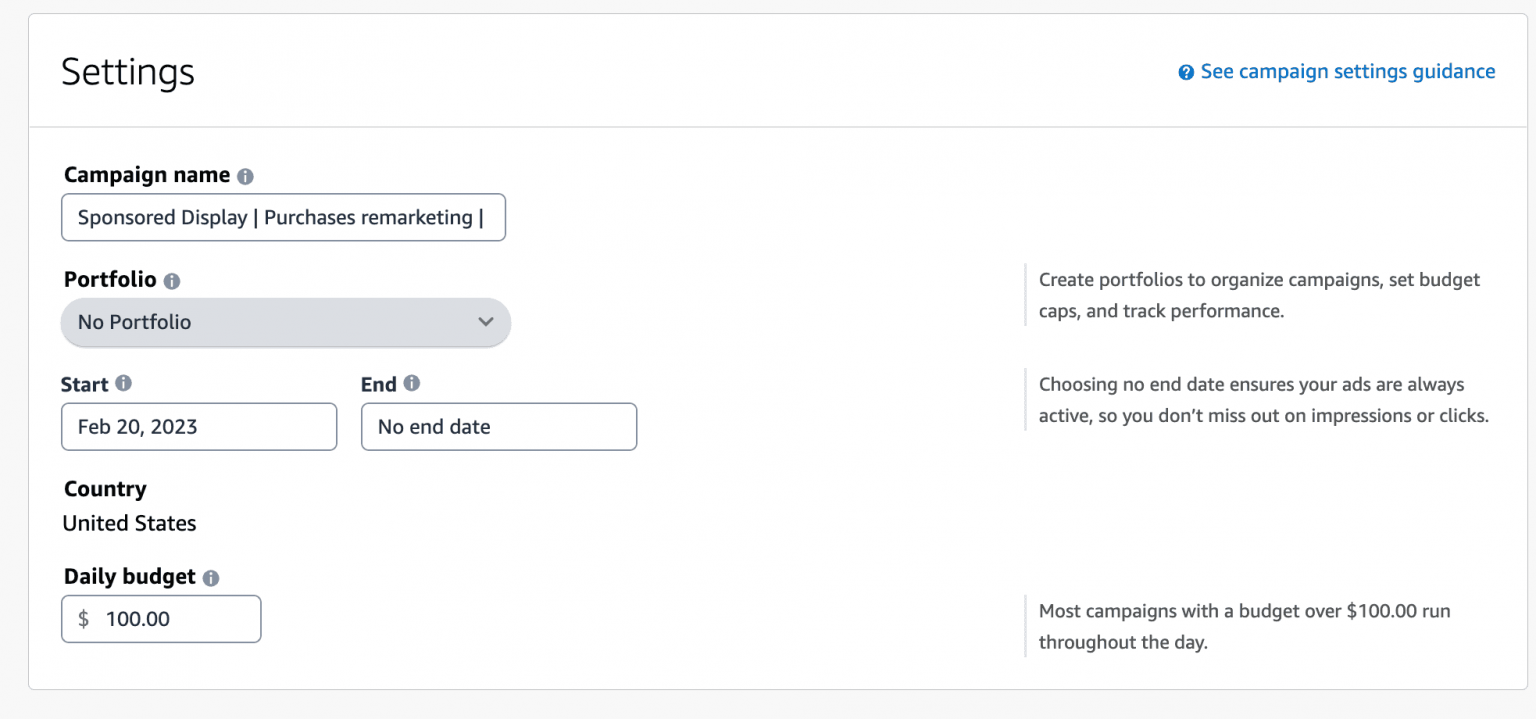Viewport: 1536px width, 719px height.
Task: Click the Feb 20, 2023 start date field
Action: coord(199,427)
